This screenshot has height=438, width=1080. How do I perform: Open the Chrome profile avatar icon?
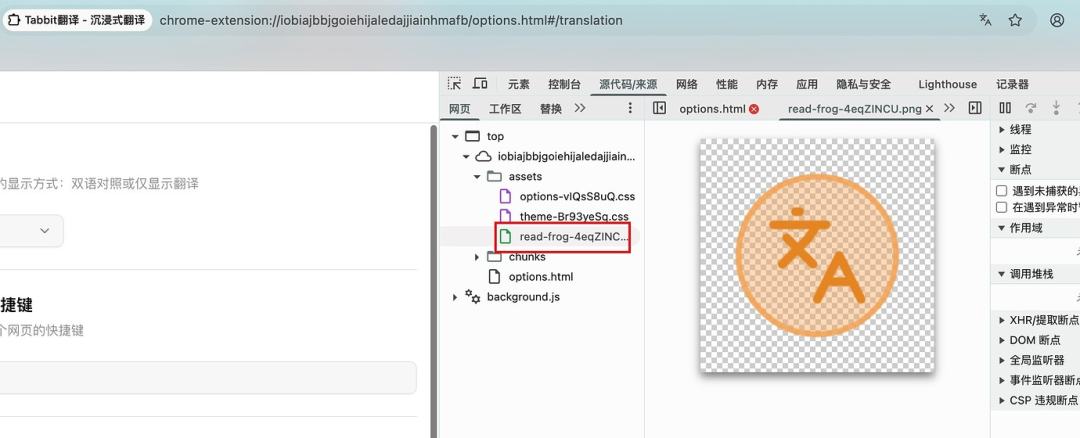point(1057,20)
